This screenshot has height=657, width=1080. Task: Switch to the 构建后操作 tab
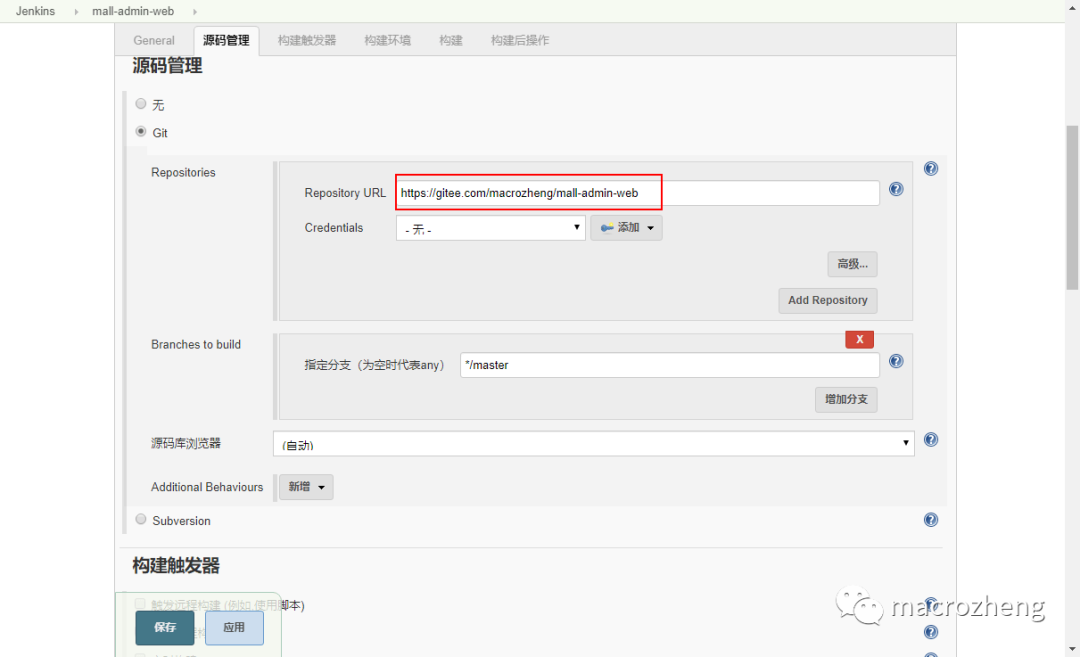click(x=519, y=41)
